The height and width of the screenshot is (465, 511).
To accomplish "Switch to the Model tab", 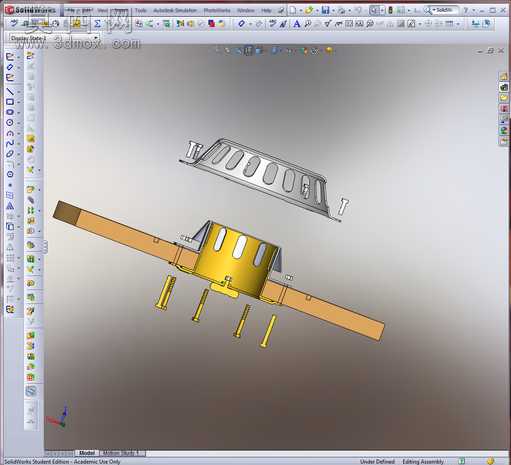I will [x=87, y=453].
